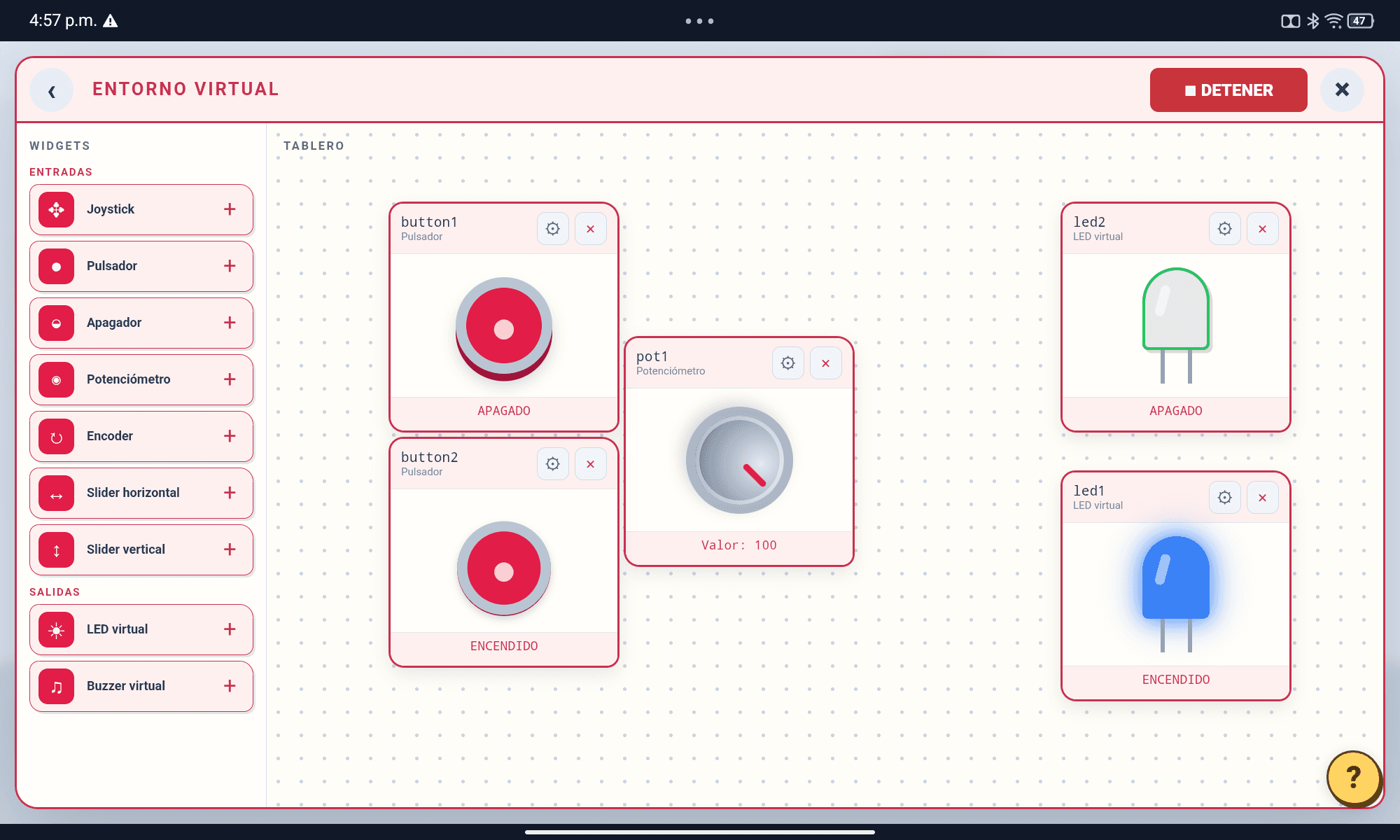1400x840 pixels.
Task: Add a Joystick widget with its plus icon
Action: (230, 209)
